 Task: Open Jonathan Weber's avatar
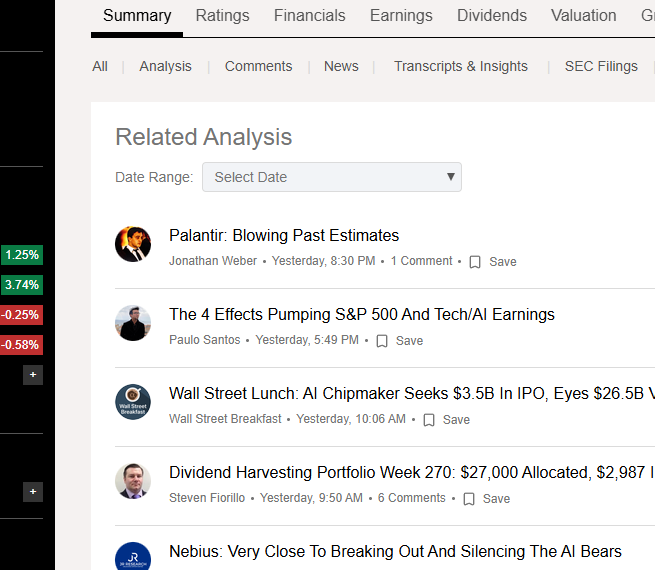133,244
